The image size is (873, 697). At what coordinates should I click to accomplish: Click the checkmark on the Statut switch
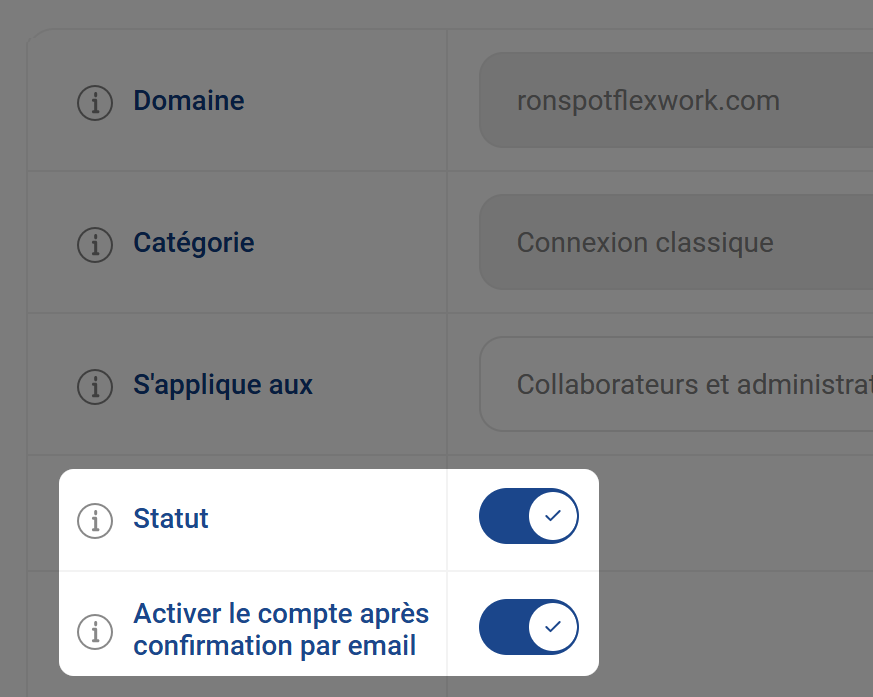click(549, 516)
